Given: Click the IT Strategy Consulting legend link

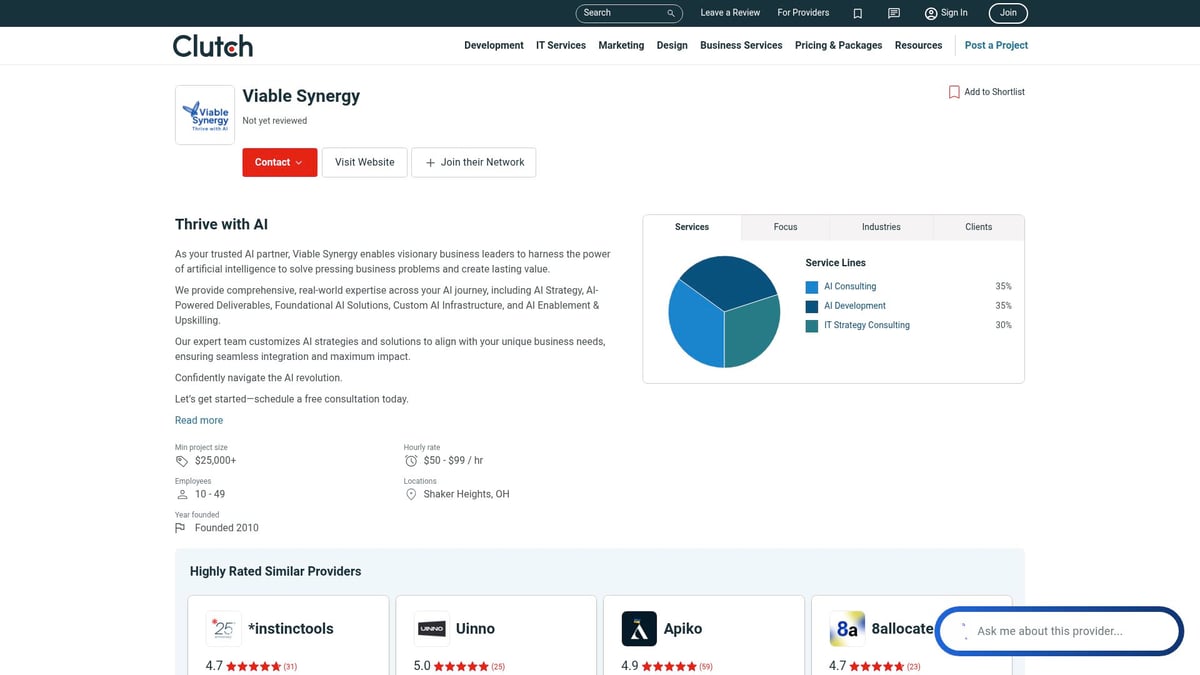Looking at the screenshot, I should [x=867, y=325].
